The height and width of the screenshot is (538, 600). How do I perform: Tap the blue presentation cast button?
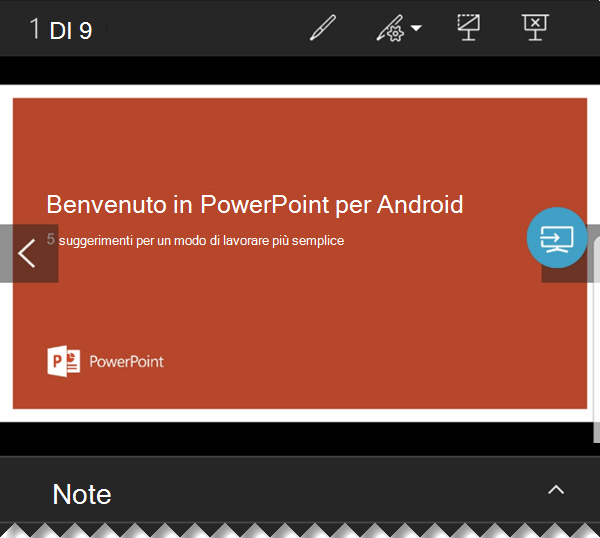[x=557, y=238]
